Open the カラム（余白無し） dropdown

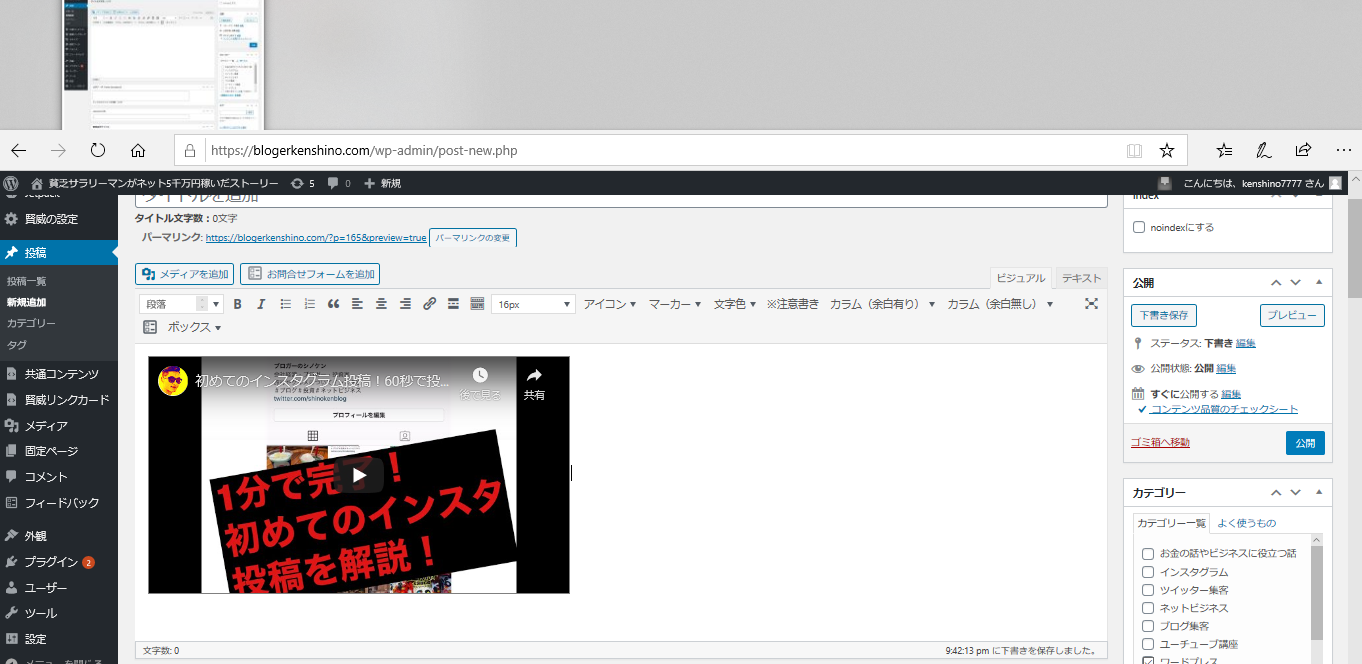coord(1001,304)
